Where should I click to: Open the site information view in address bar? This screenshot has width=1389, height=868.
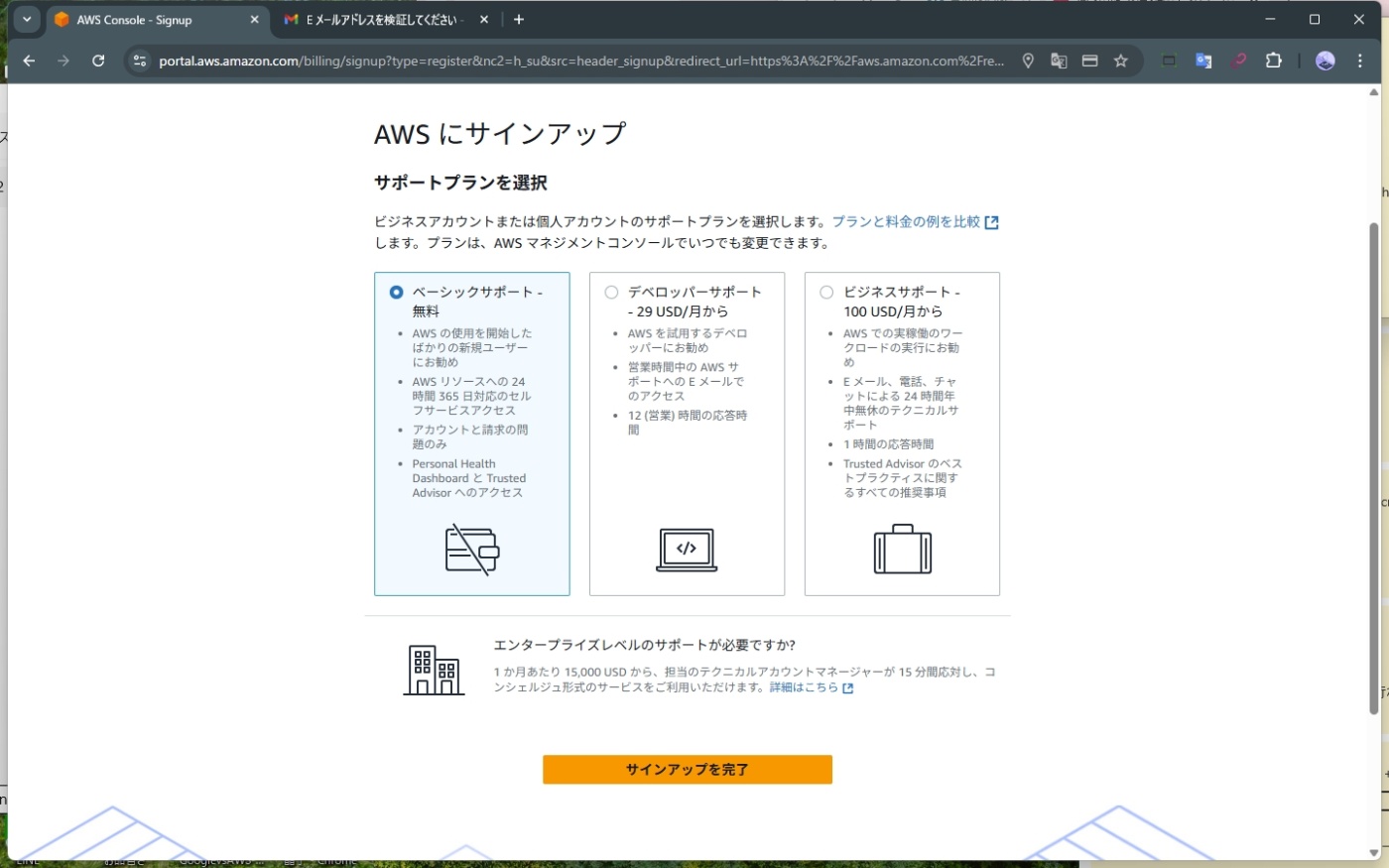(139, 61)
